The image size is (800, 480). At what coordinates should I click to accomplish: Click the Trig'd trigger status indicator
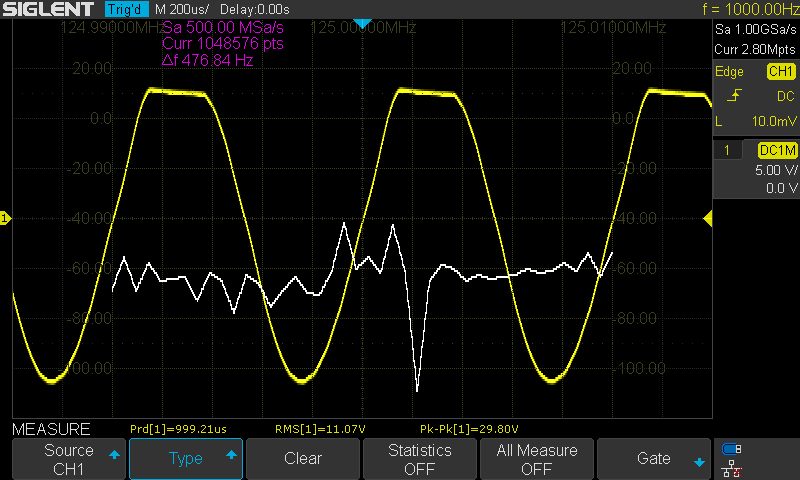[x=126, y=10]
